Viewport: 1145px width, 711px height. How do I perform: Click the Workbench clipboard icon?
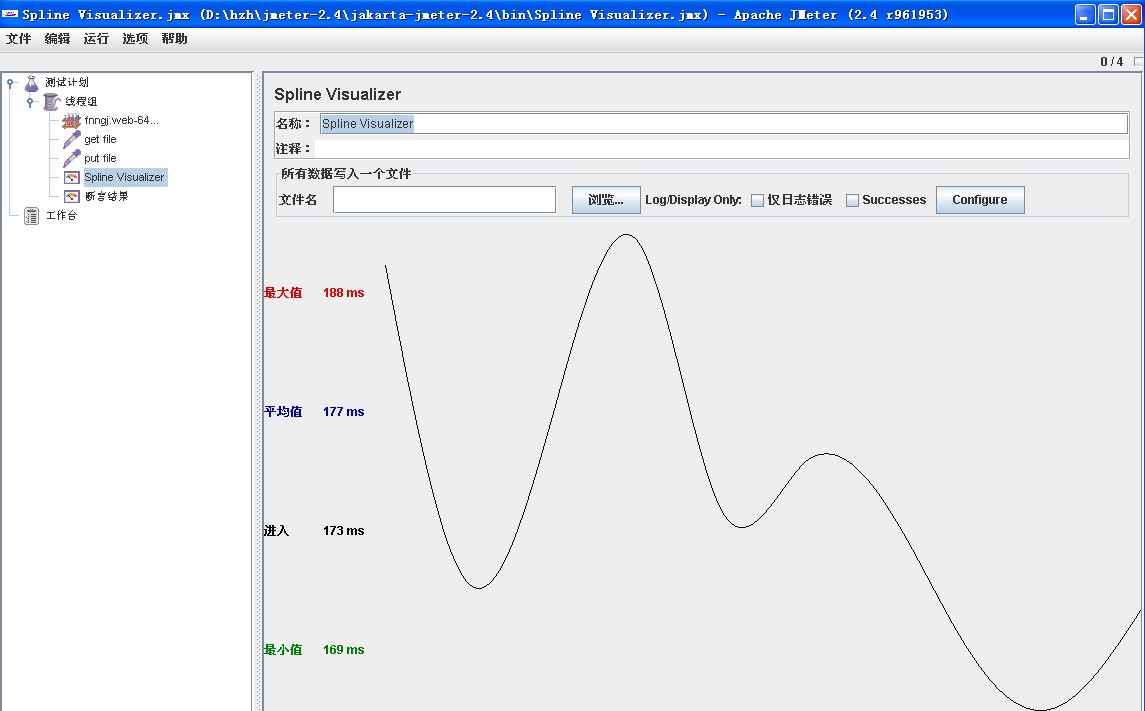(31, 215)
